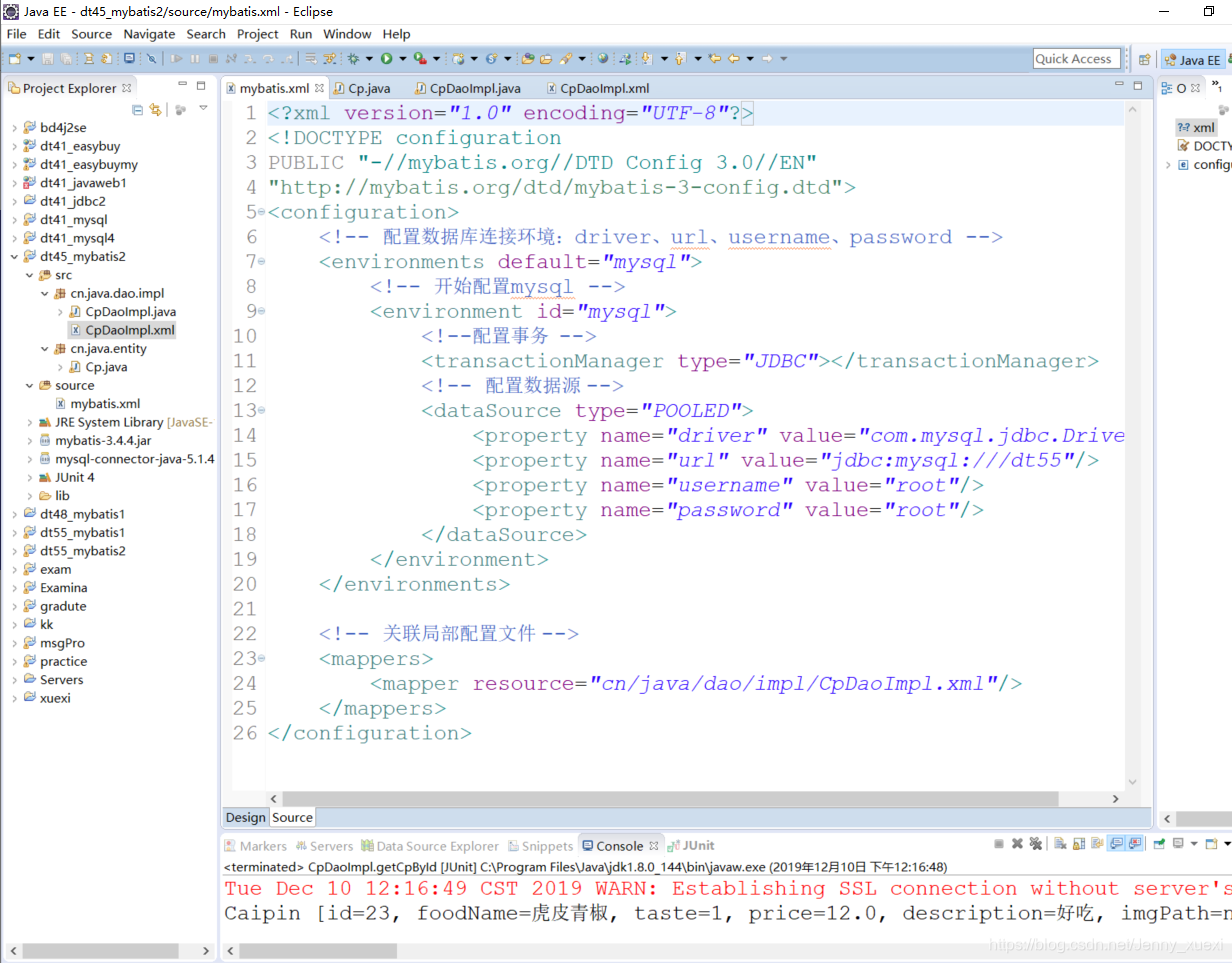
Task: Toggle Scroll Lock in Console toolbar
Action: [1079, 844]
